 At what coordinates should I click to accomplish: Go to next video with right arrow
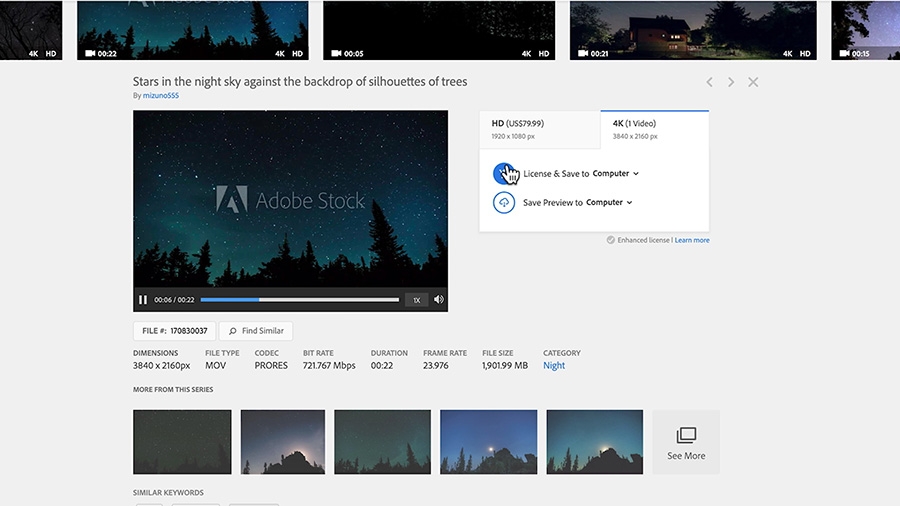coord(731,82)
